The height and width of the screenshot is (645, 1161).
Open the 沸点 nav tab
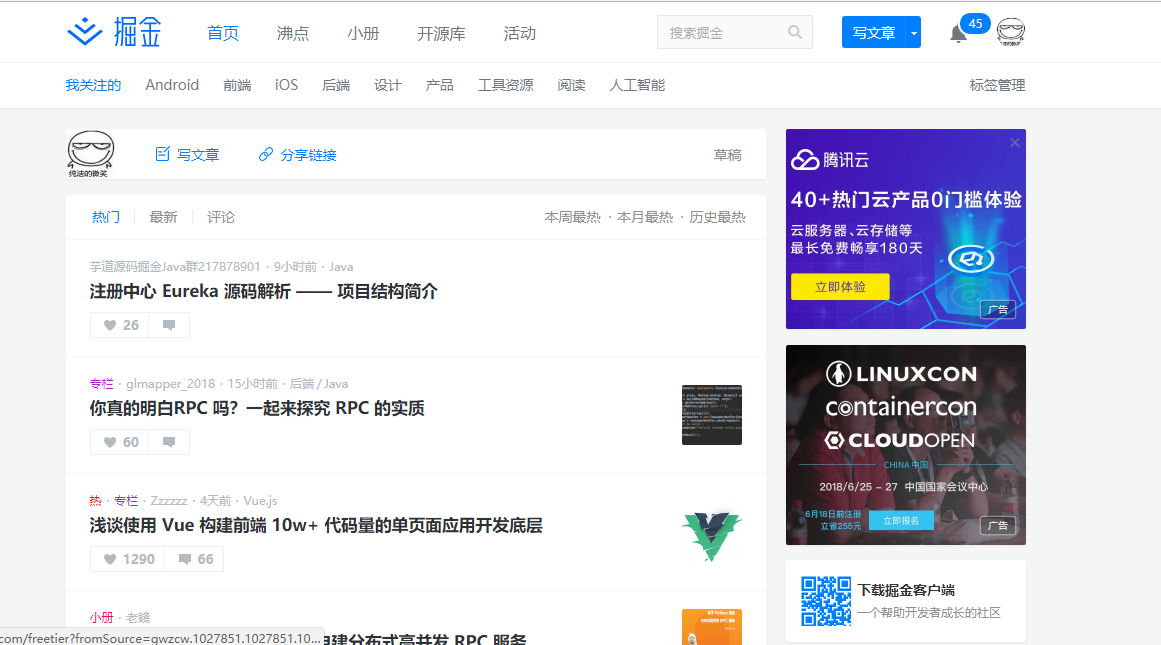(x=292, y=33)
